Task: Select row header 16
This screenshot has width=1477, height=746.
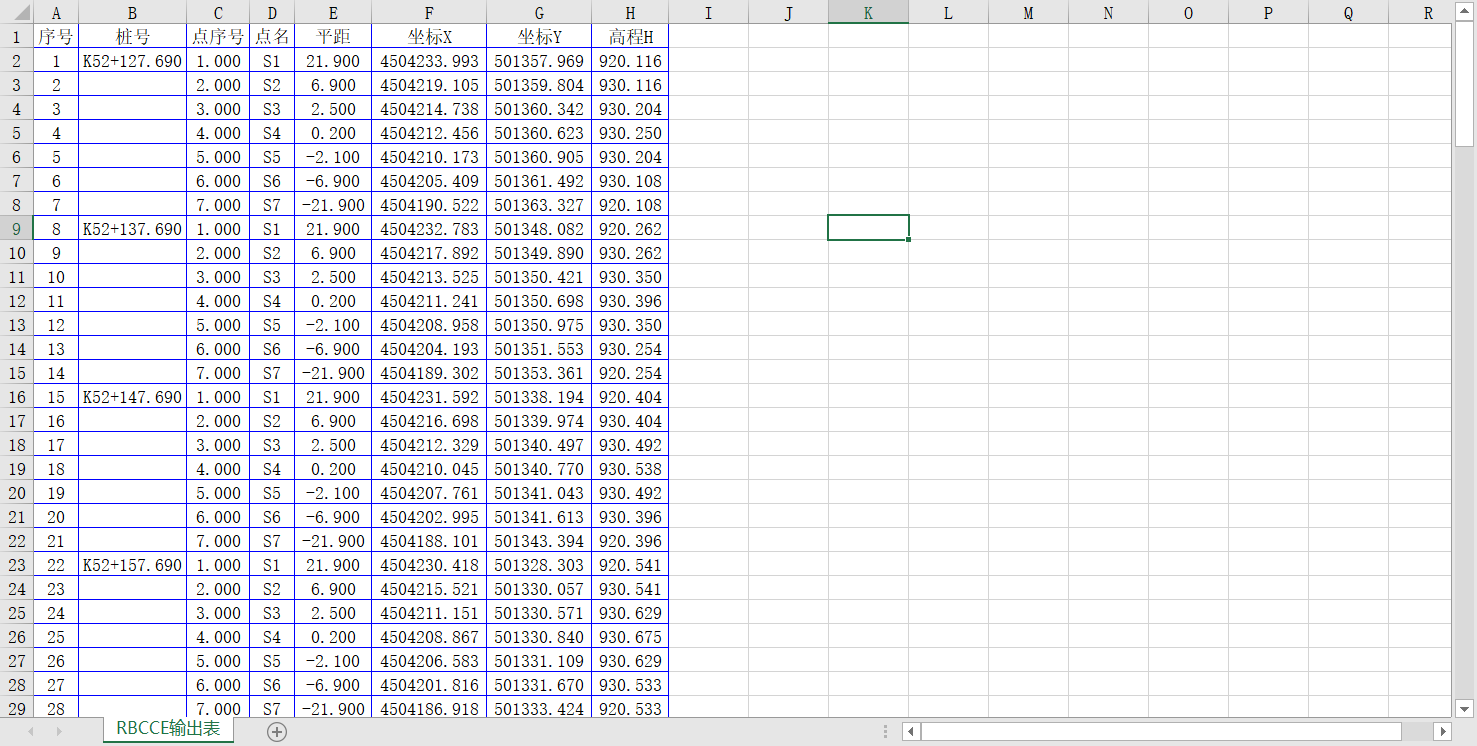Action: (x=17, y=397)
